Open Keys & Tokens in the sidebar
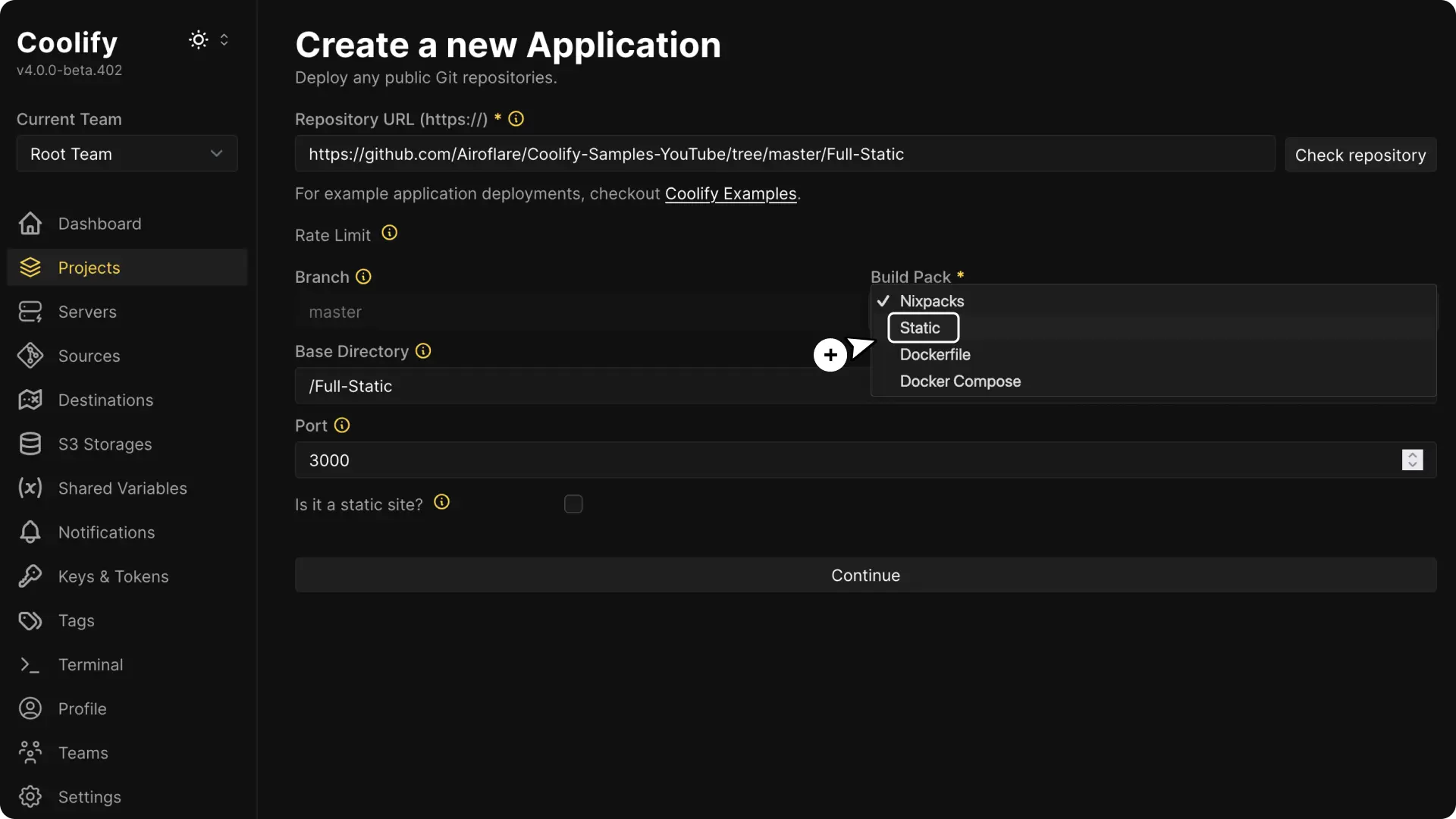The width and height of the screenshot is (1456, 819). [x=113, y=576]
